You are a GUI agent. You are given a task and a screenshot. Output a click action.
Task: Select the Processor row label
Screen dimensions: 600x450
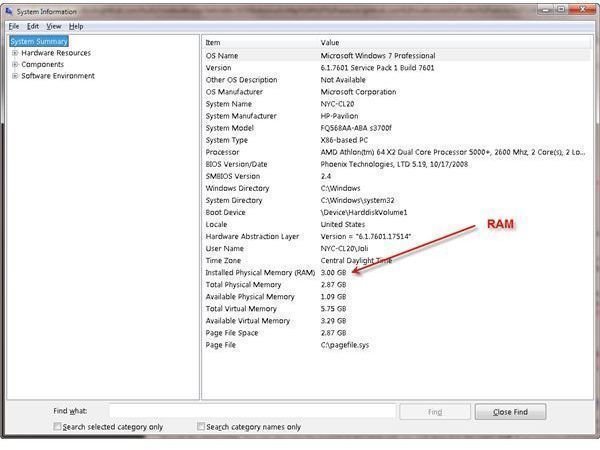(222, 152)
